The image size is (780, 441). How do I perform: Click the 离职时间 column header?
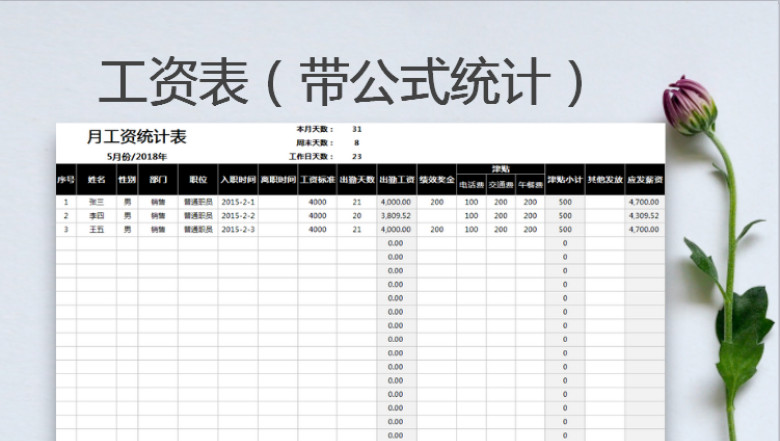pos(278,179)
